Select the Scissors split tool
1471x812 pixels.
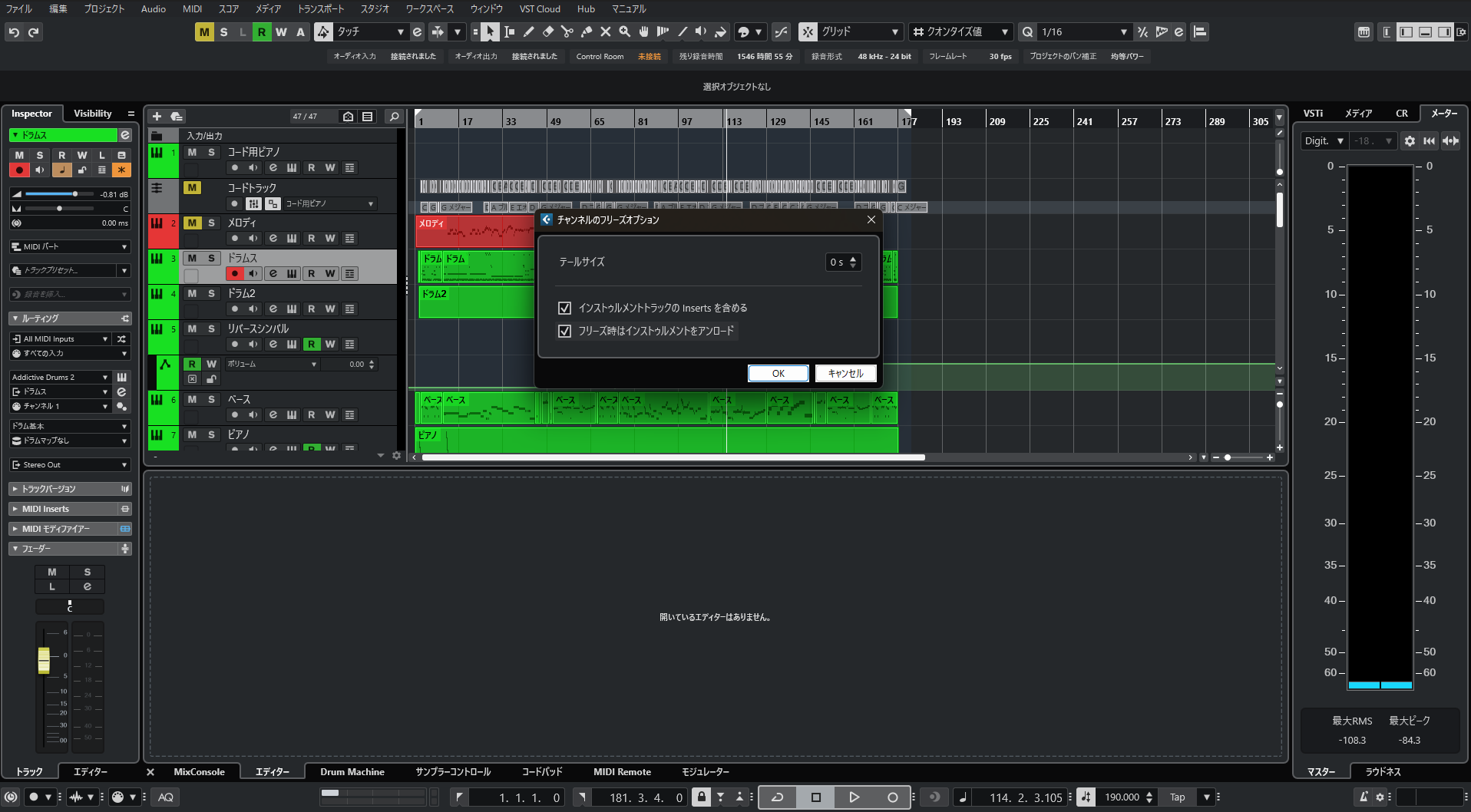tap(567, 32)
